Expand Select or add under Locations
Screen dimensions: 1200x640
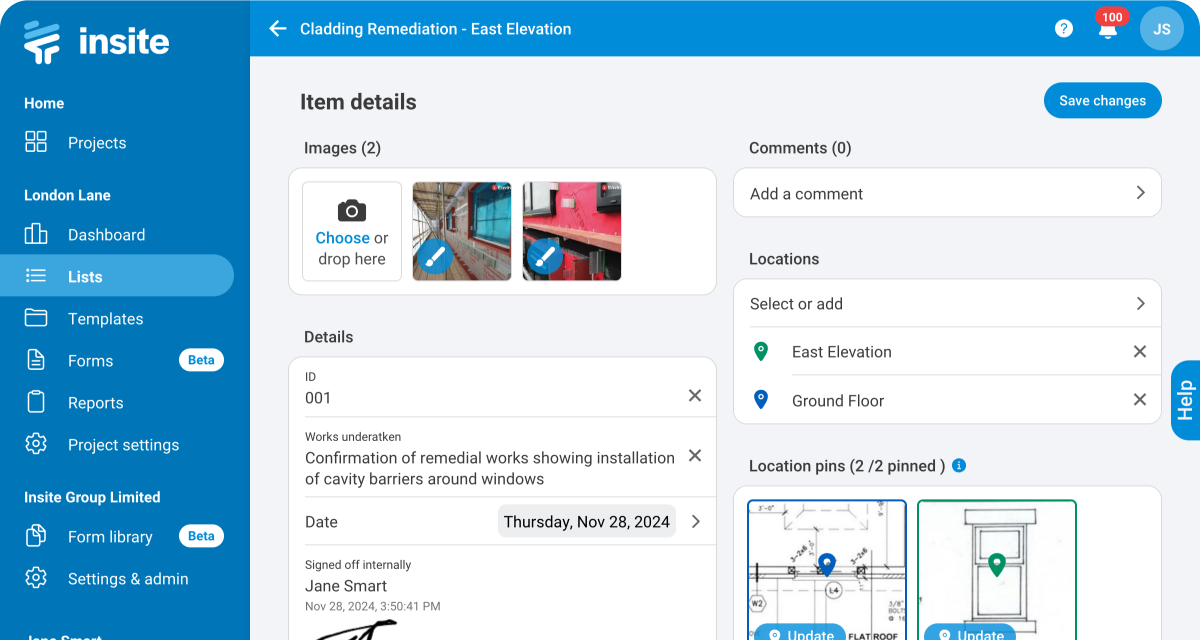click(947, 303)
